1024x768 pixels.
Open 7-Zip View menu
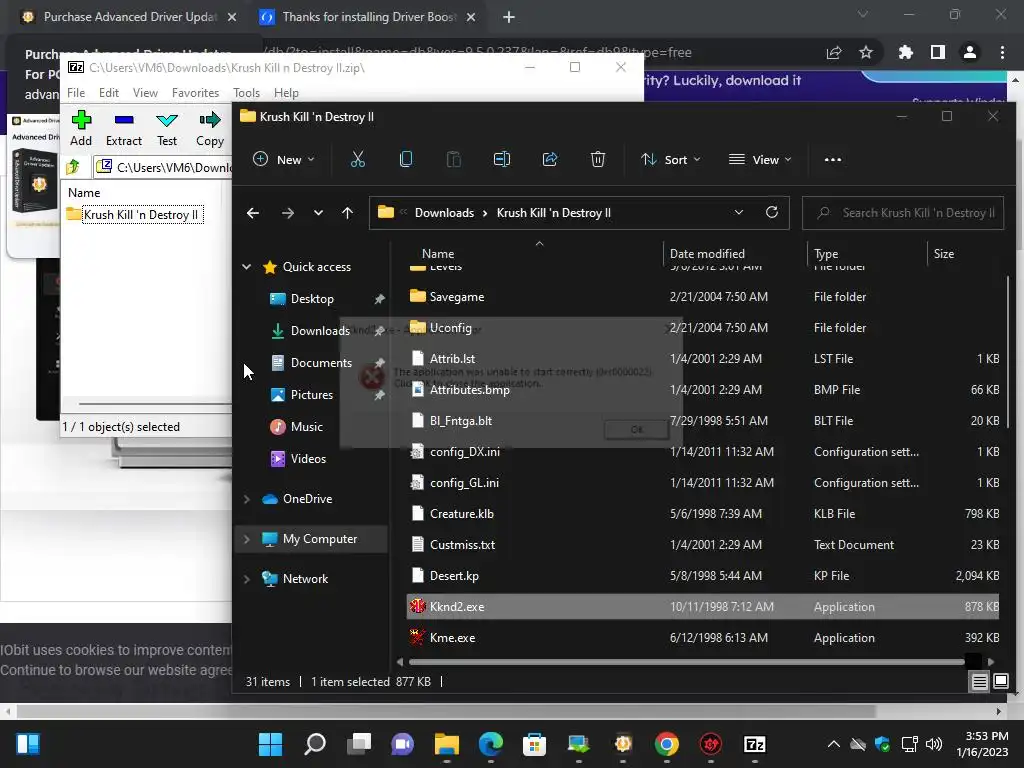point(145,93)
